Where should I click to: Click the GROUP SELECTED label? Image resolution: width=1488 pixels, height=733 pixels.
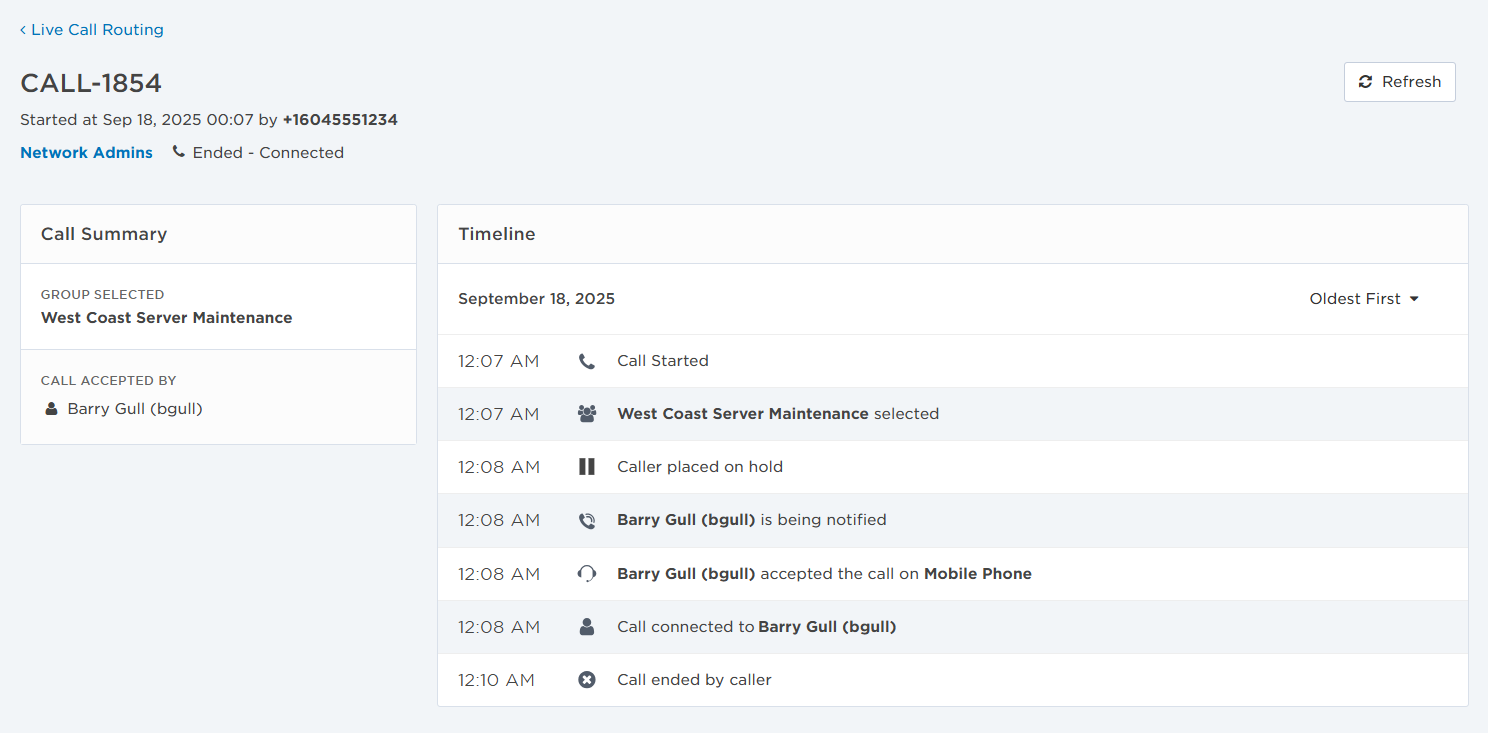point(102,295)
